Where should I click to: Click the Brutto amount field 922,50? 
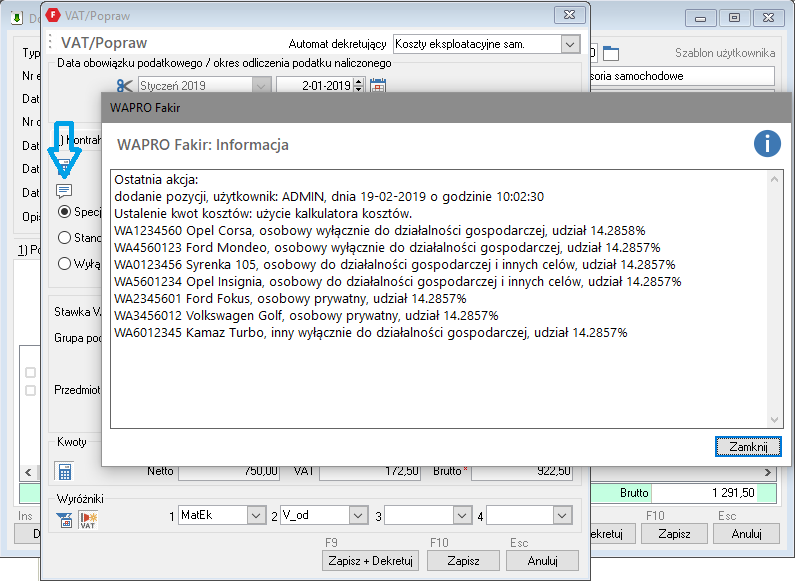522,471
